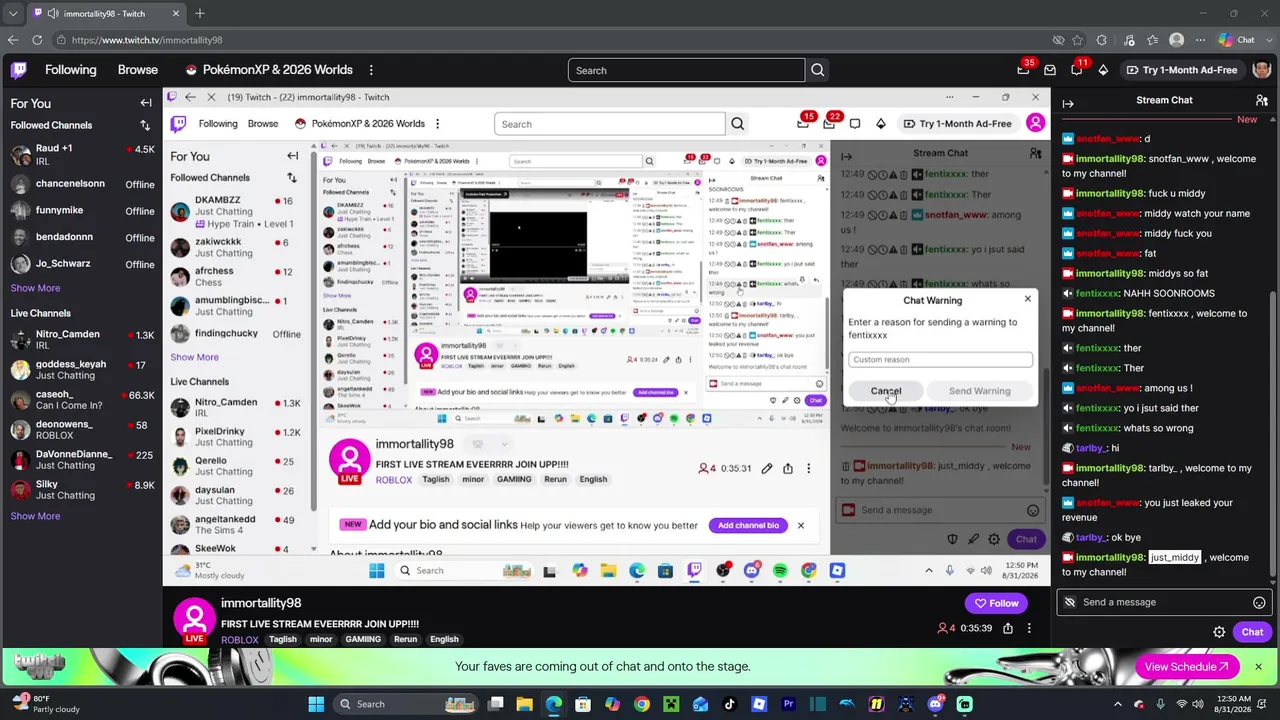Open notifications with 11 badge
1280x720 pixels.
(x=1077, y=70)
